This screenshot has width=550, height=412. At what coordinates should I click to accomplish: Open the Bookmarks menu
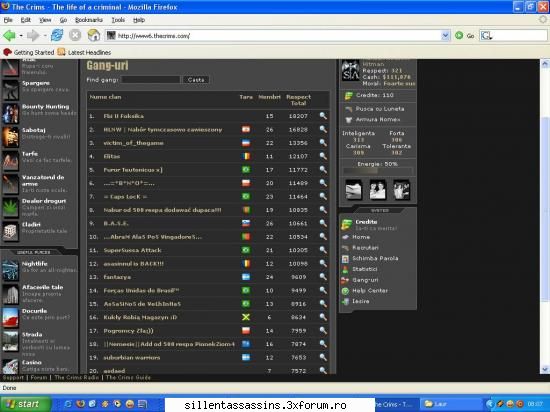click(x=89, y=20)
